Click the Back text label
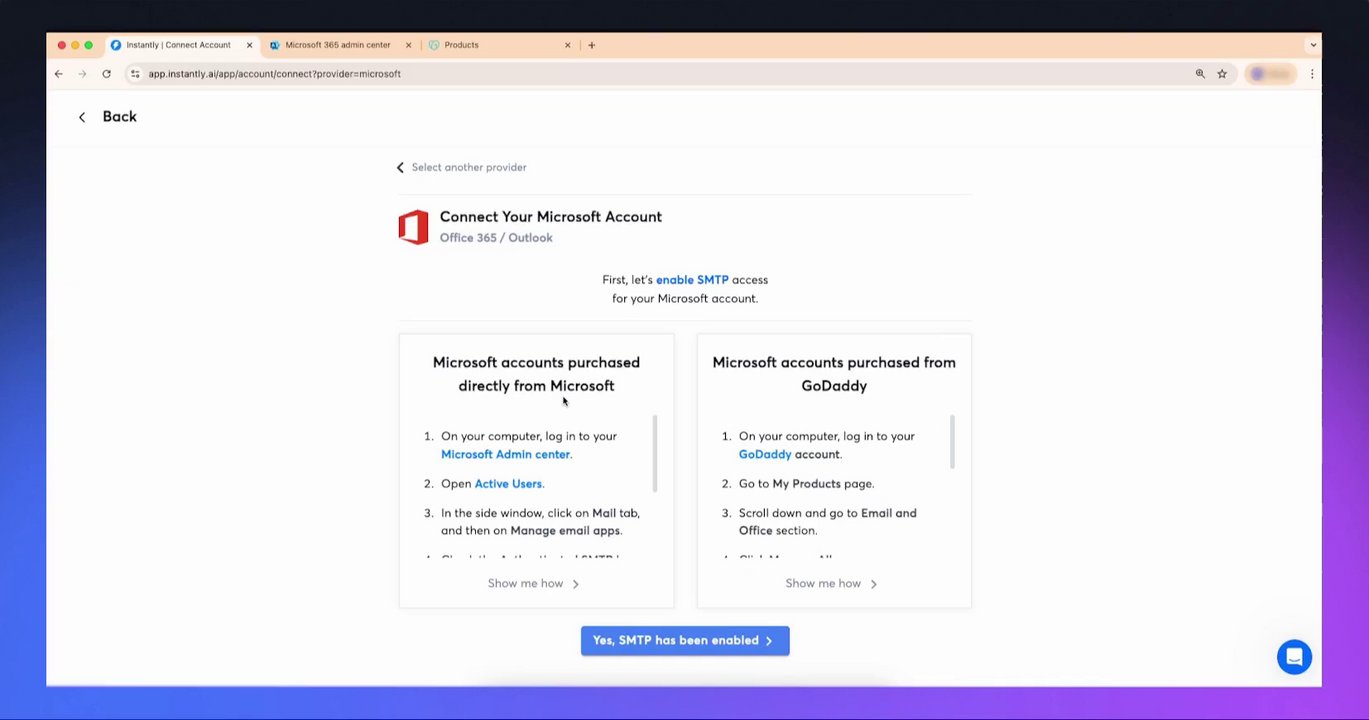The image size is (1369, 720). [119, 117]
